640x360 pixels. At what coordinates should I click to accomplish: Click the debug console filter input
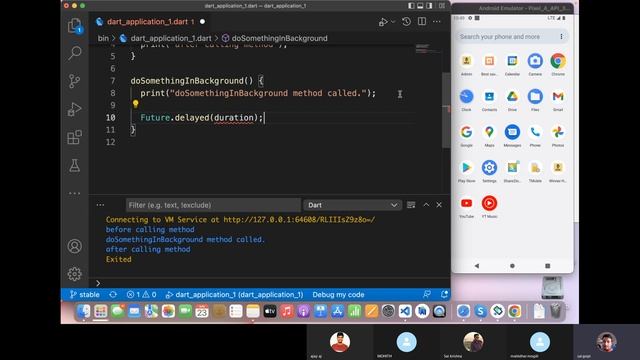pyautogui.click(x=213, y=205)
